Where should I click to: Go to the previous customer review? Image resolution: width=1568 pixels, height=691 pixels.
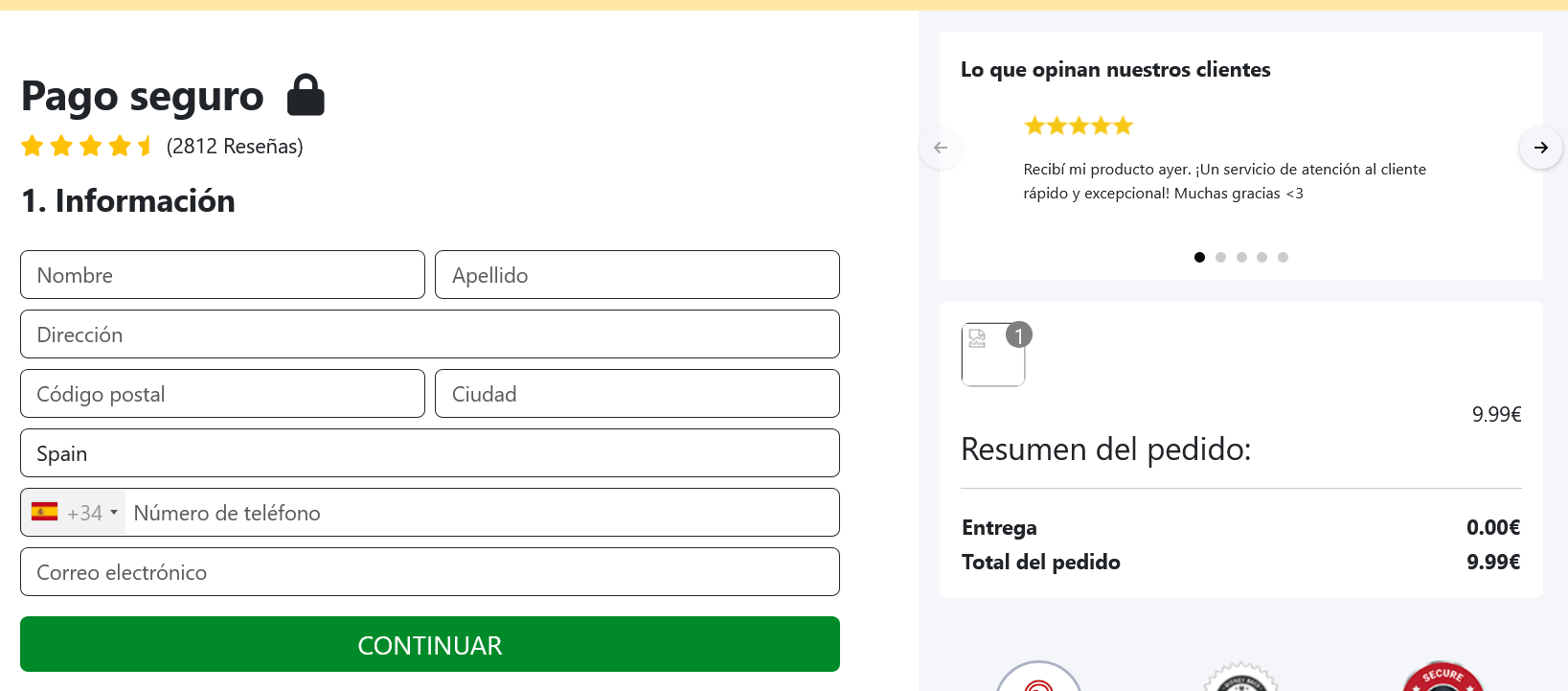tap(941, 148)
